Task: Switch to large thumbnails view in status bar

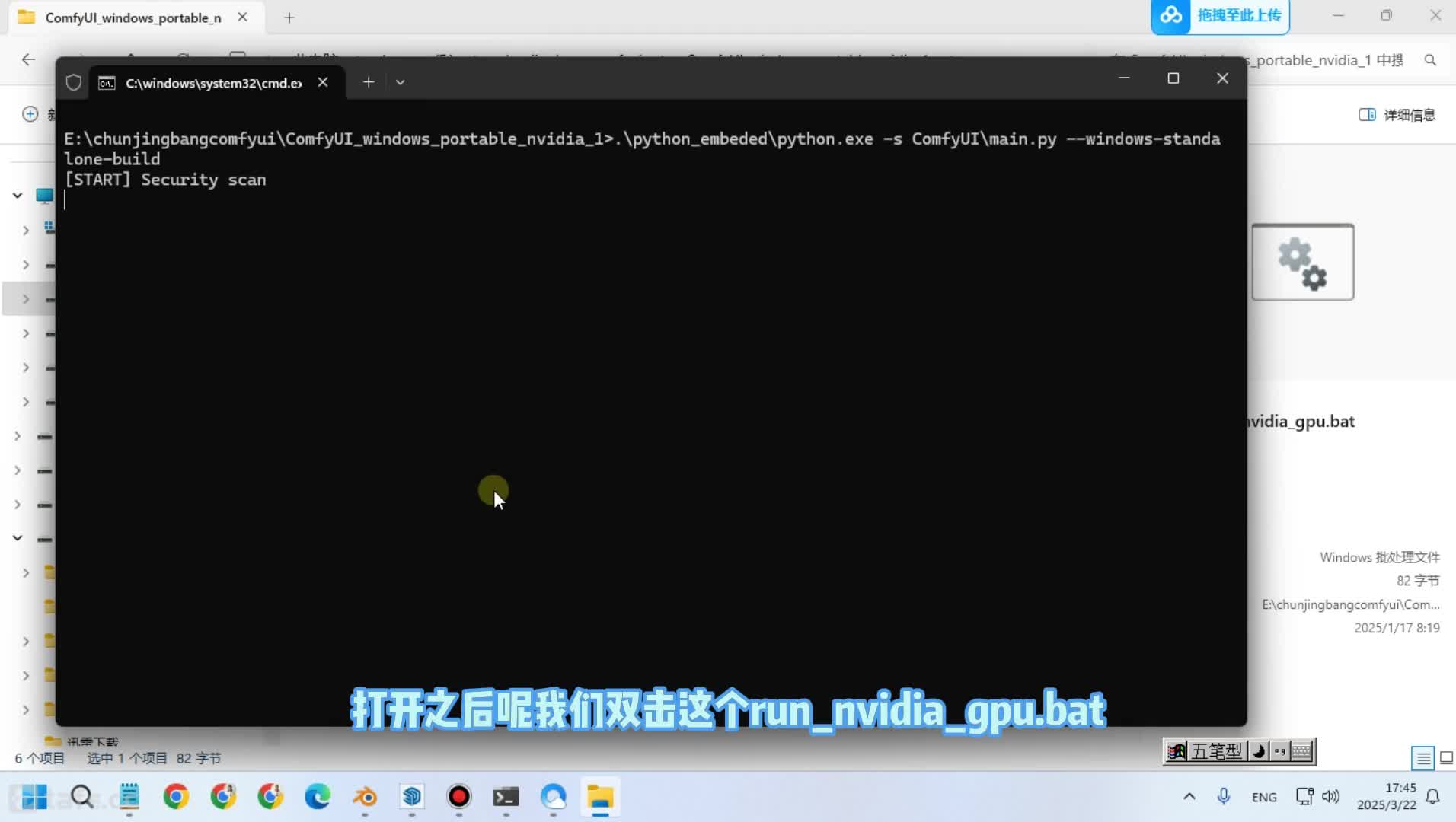Action: click(x=1446, y=758)
